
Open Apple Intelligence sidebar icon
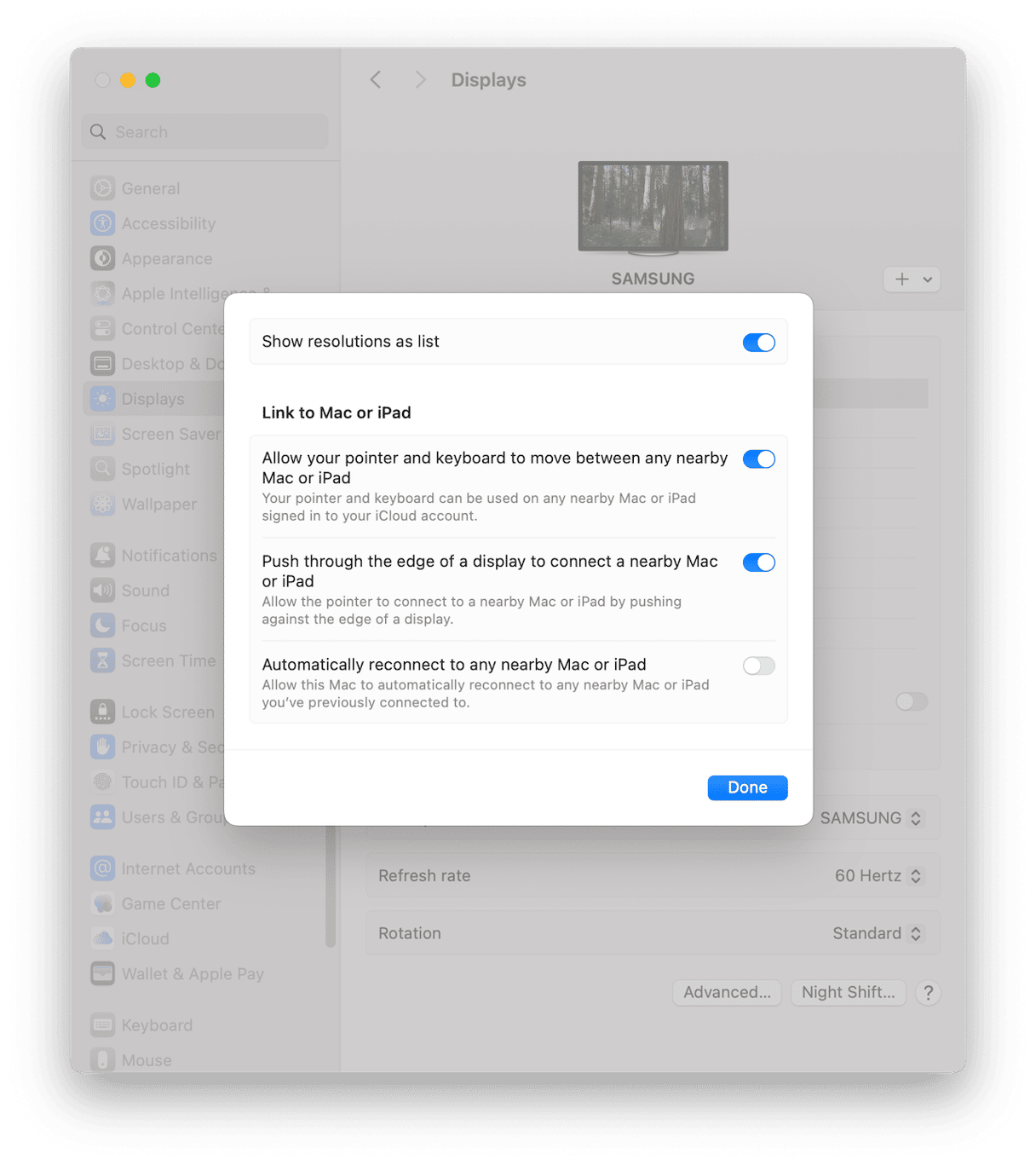(103, 294)
